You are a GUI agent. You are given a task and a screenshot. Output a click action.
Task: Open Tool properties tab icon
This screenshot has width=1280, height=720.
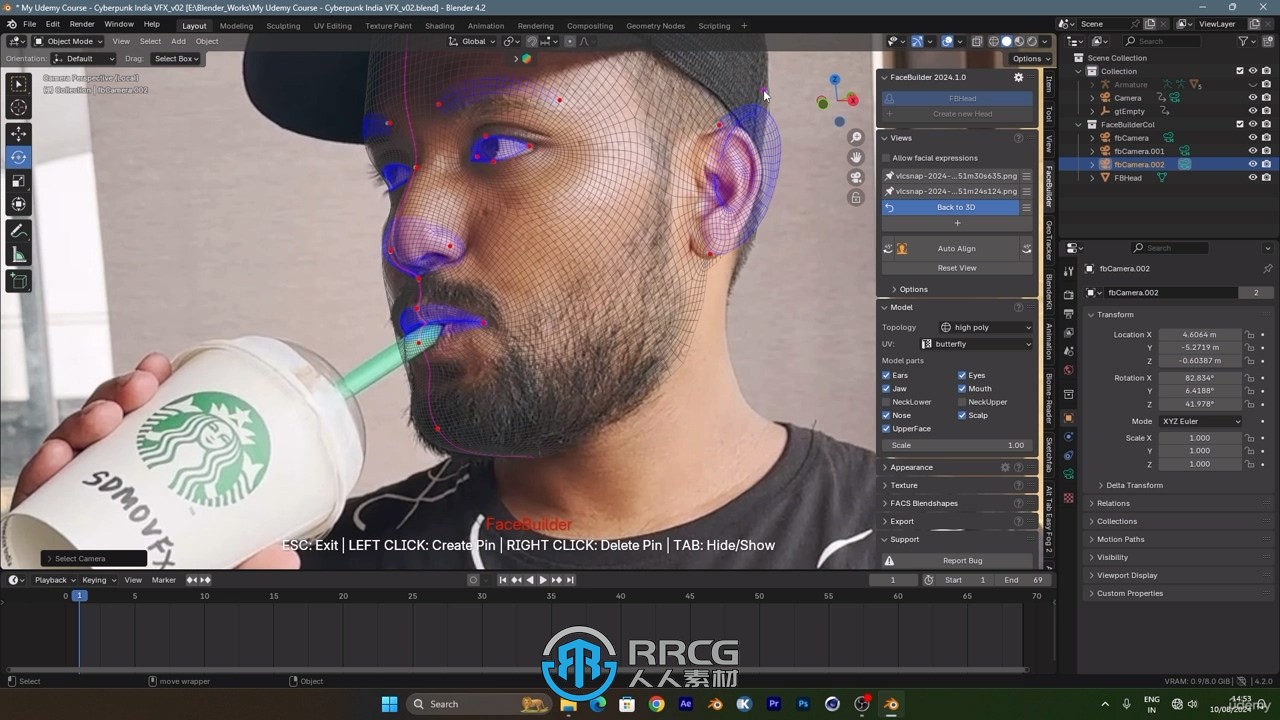[1069, 270]
